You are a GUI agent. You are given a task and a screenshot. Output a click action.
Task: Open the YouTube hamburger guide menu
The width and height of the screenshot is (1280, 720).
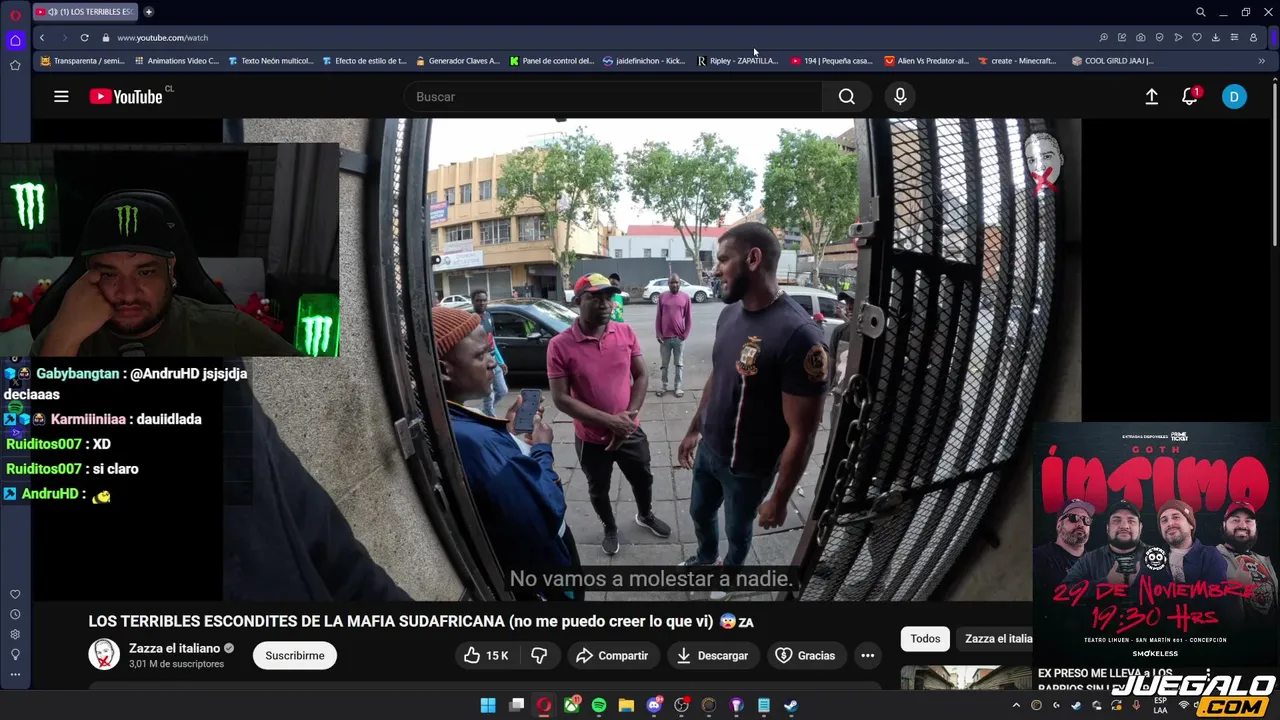point(61,97)
